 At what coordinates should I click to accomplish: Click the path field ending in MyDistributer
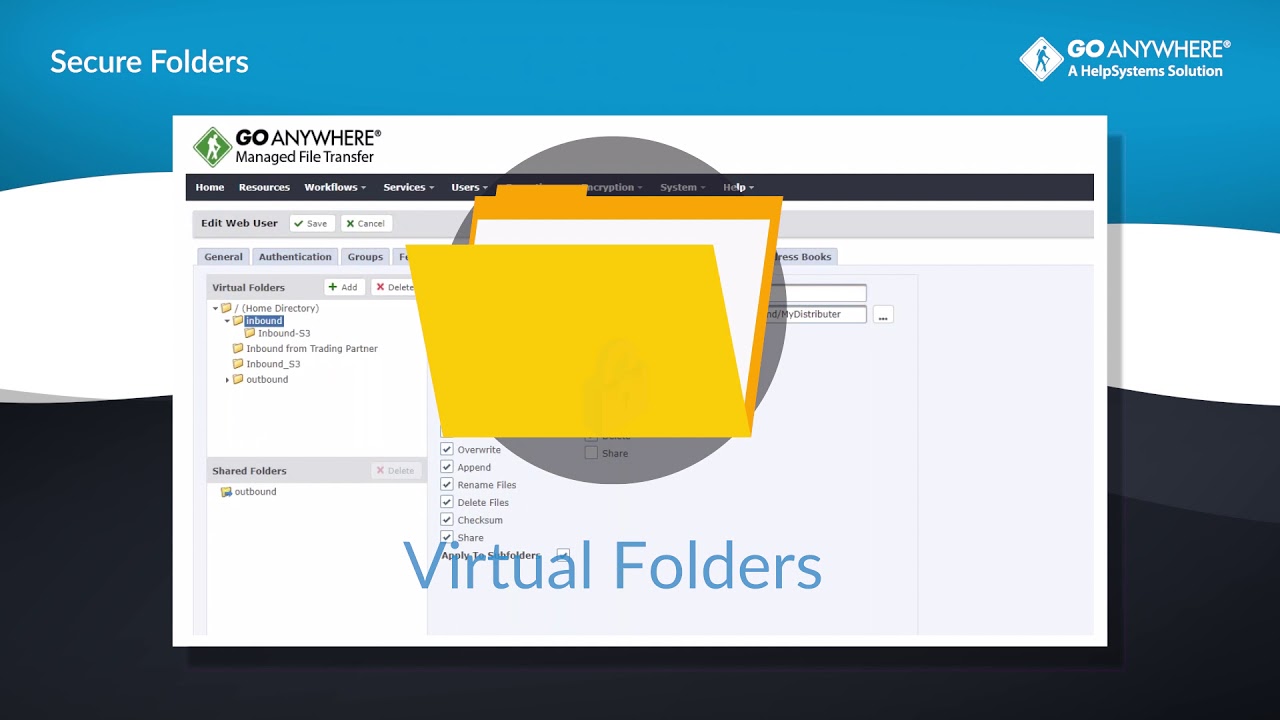(815, 314)
